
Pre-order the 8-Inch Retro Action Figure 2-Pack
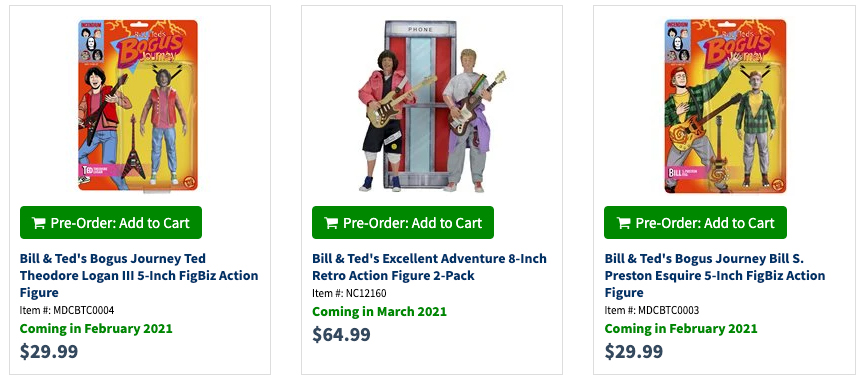[x=403, y=223]
